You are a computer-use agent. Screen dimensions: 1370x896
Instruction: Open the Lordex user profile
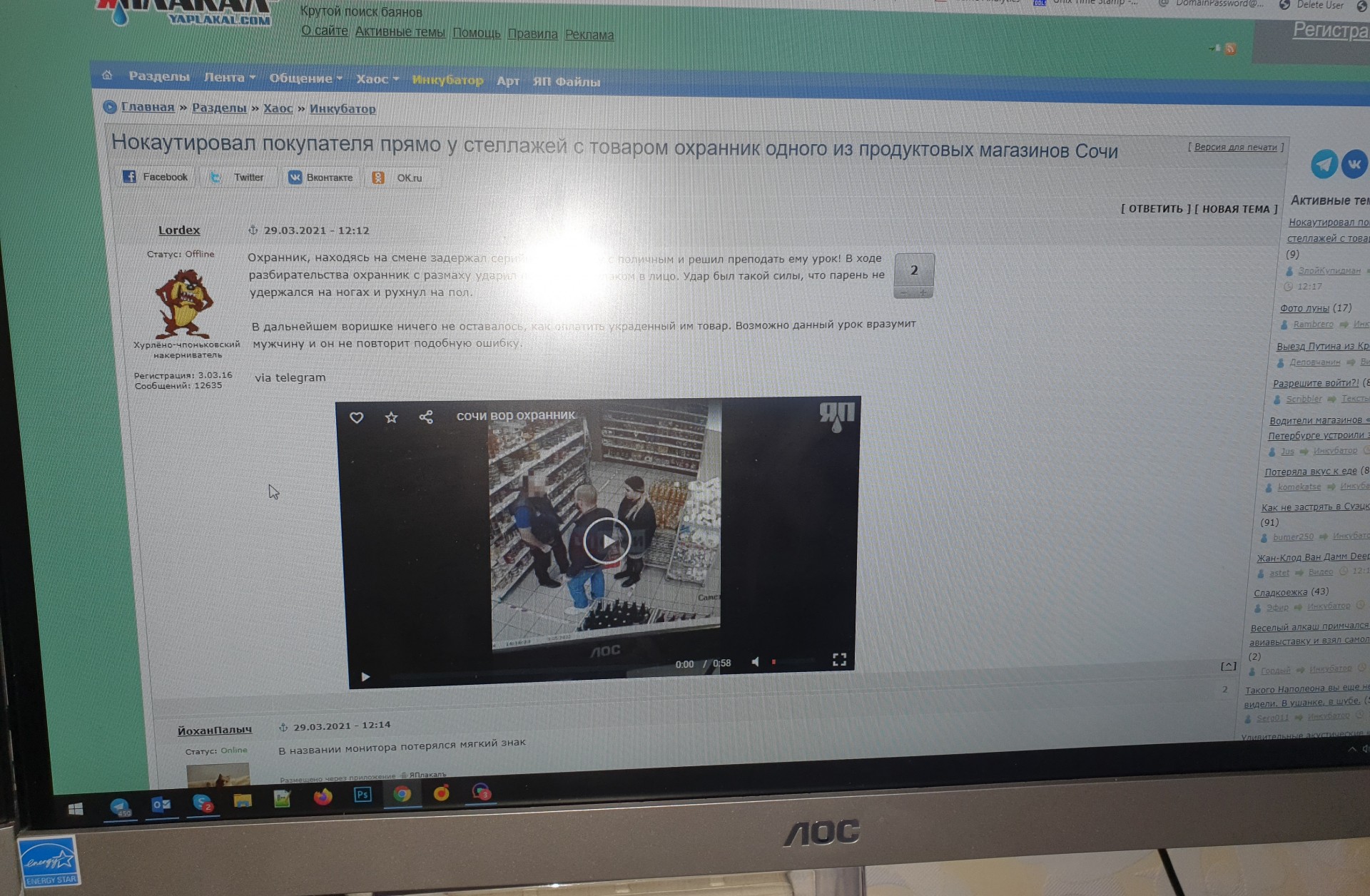click(x=179, y=230)
